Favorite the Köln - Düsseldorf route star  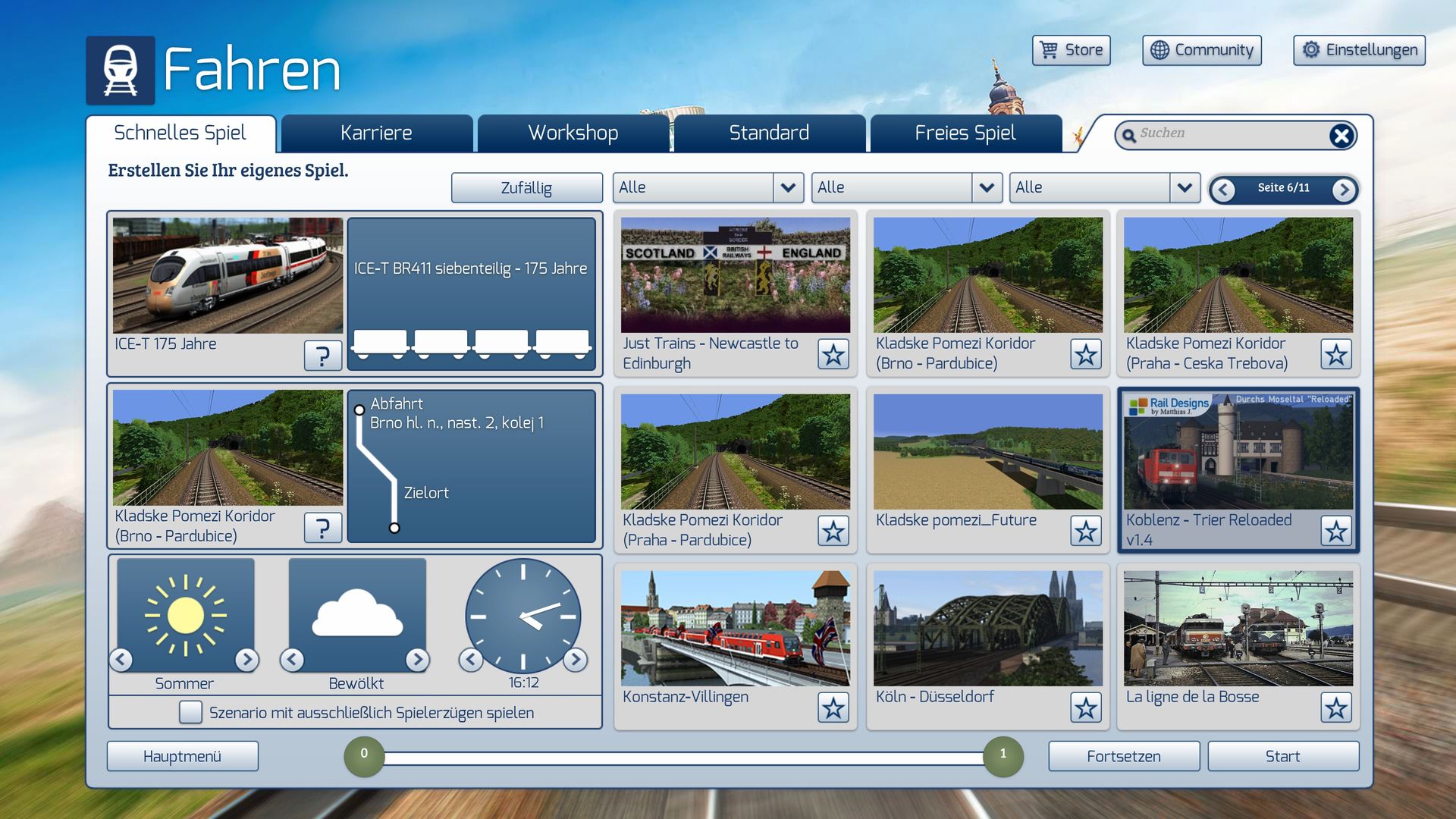pos(1085,708)
